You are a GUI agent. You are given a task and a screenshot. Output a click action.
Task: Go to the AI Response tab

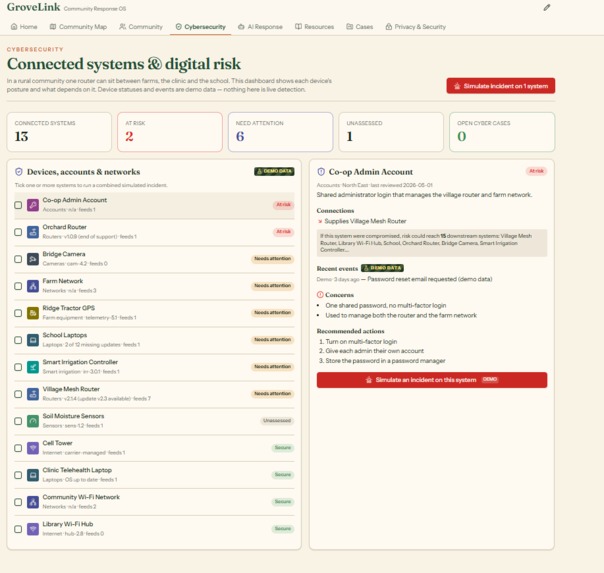point(260,27)
